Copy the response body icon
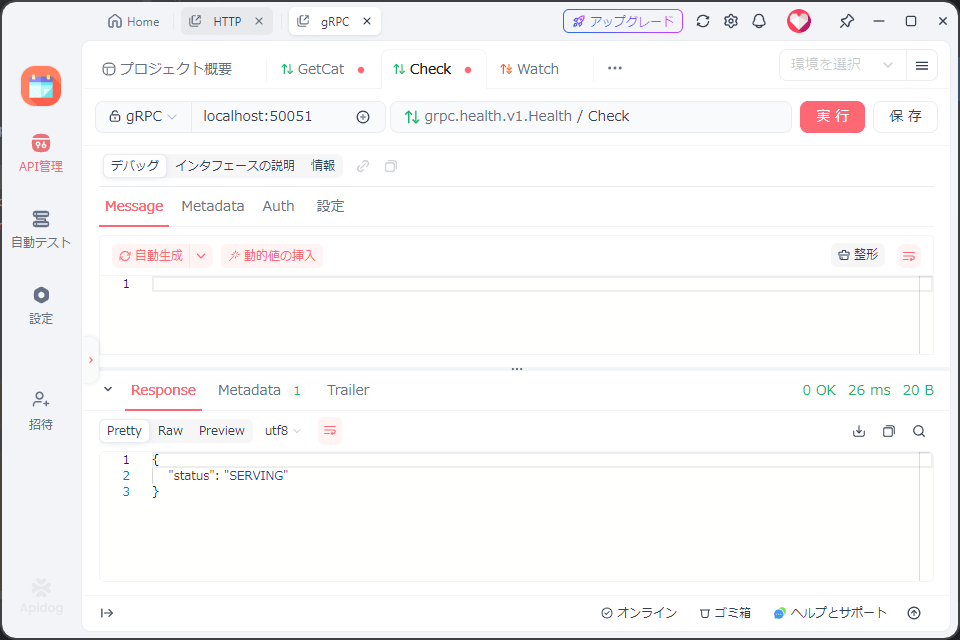Screen dimensions: 960x640 888,431
